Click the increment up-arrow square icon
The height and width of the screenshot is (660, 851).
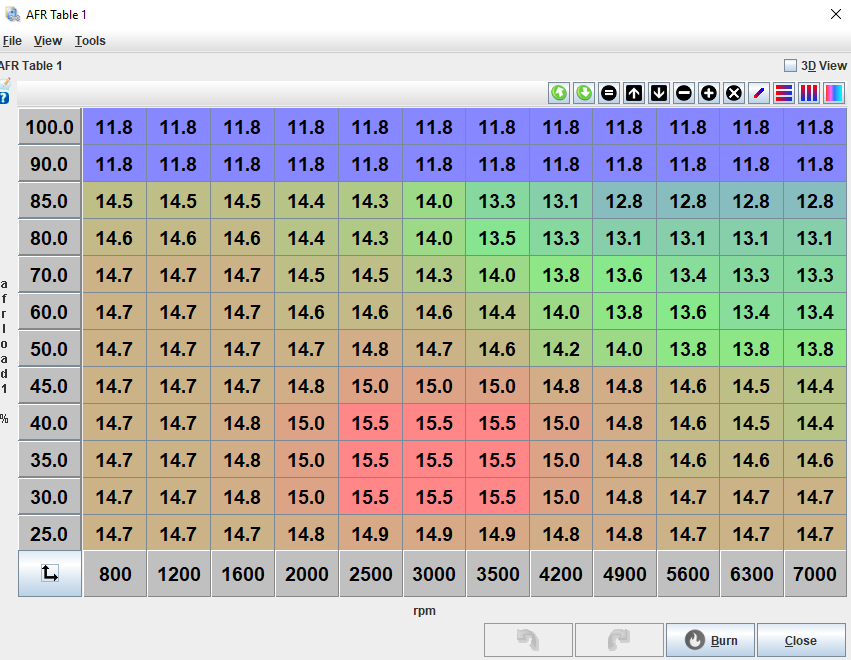634,93
